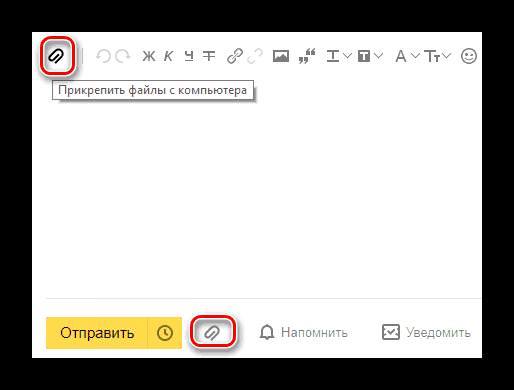The image size is (514, 390).
Task: Toggle italic formatting (К)
Action: point(168,56)
